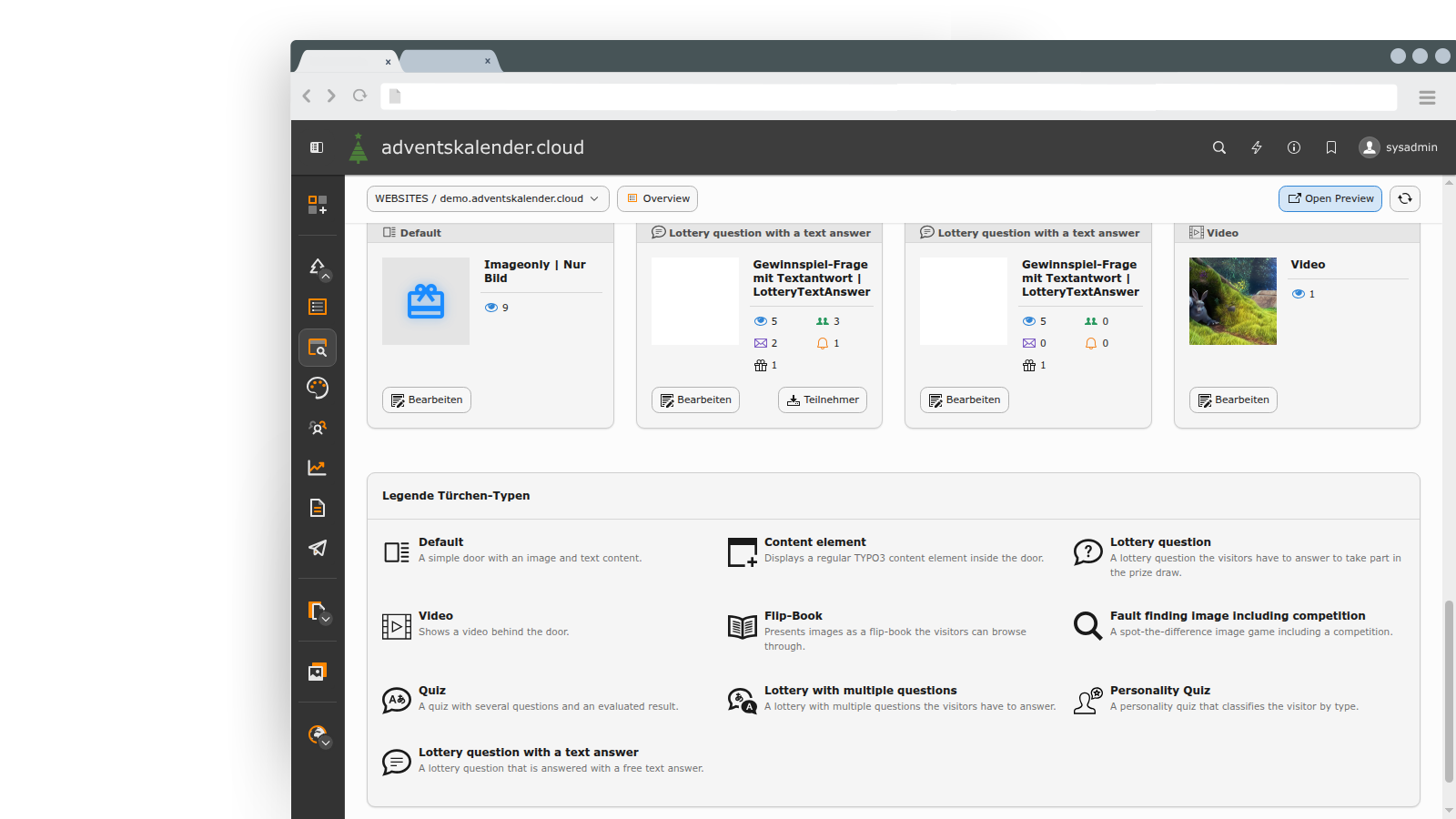Click Bearbeiten on the Imageonly door
1456x819 pixels.
point(427,399)
